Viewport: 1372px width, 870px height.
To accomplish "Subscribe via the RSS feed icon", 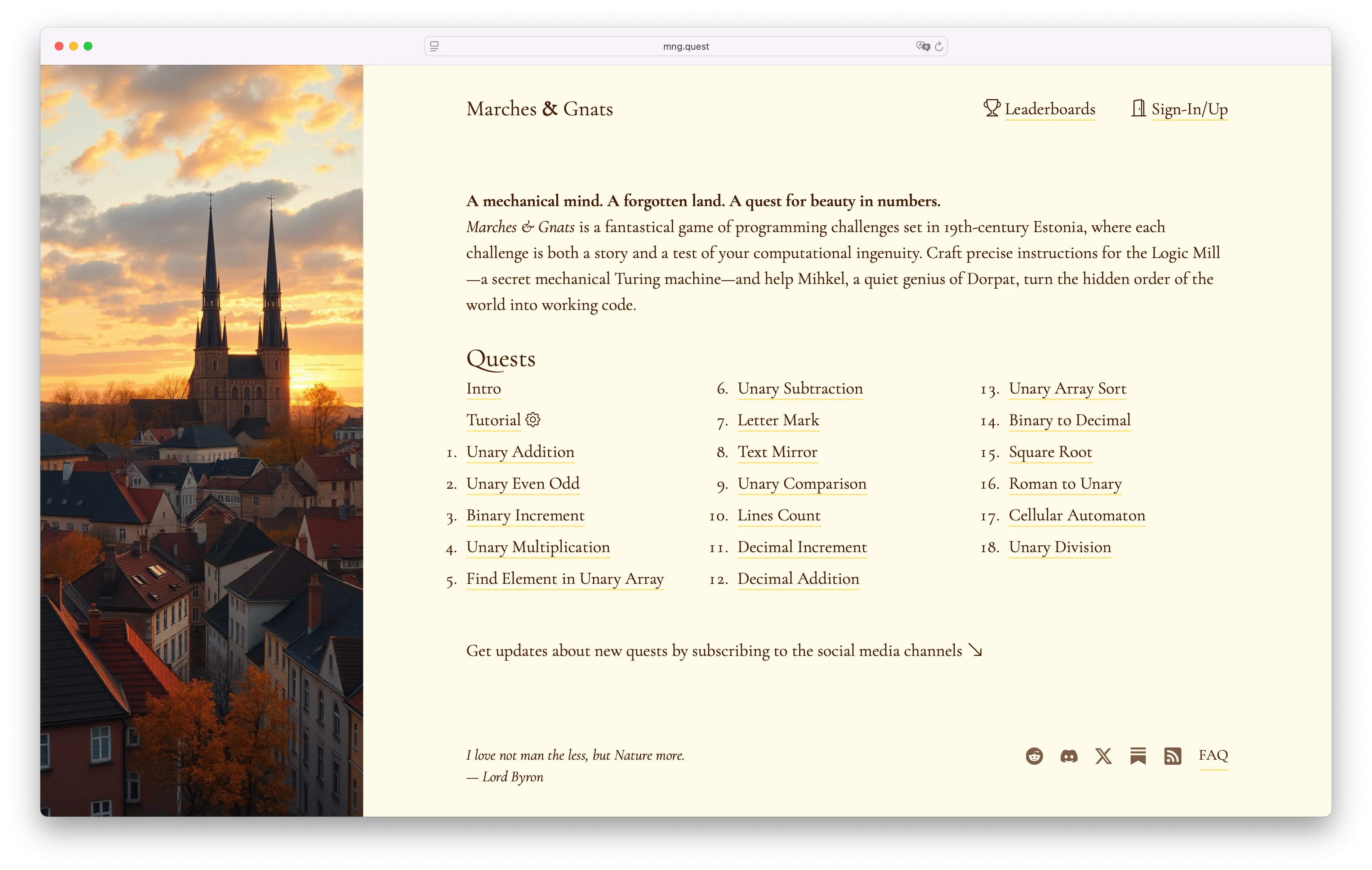I will [1173, 756].
